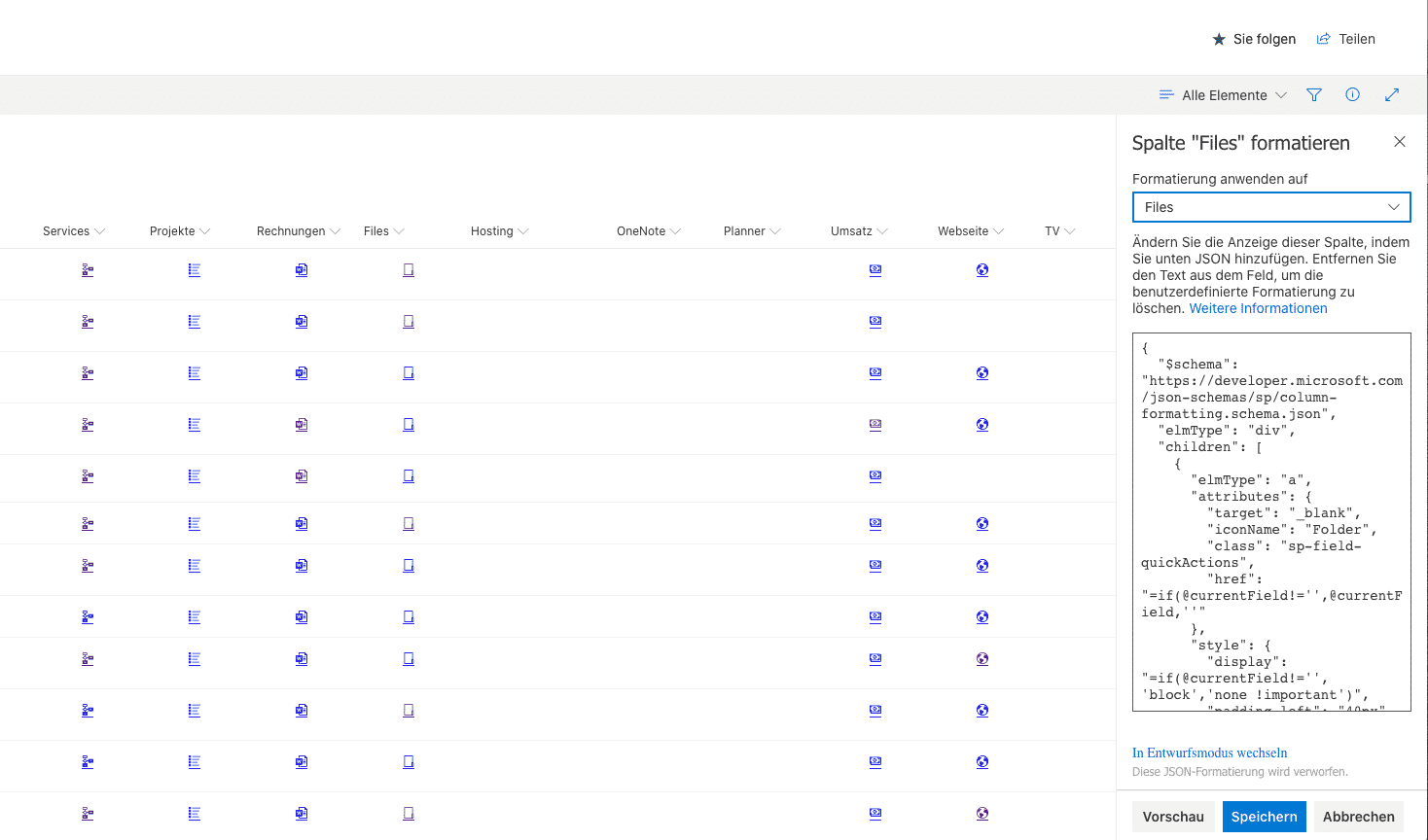Image resolution: width=1428 pixels, height=840 pixels.
Task: Click inside the JSON formatting code box
Action: click(1270, 522)
